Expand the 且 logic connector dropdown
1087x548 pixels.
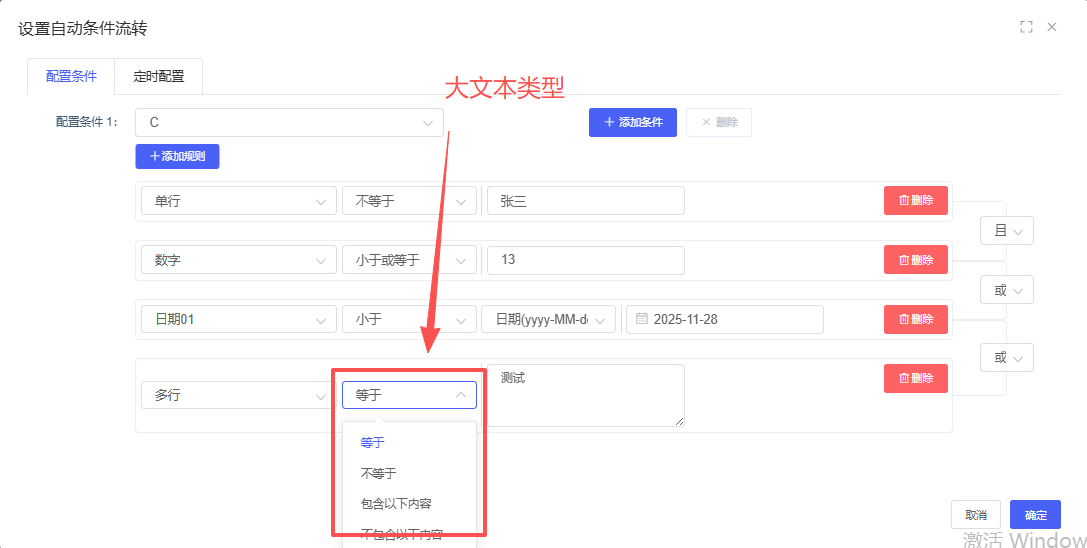1006,231
